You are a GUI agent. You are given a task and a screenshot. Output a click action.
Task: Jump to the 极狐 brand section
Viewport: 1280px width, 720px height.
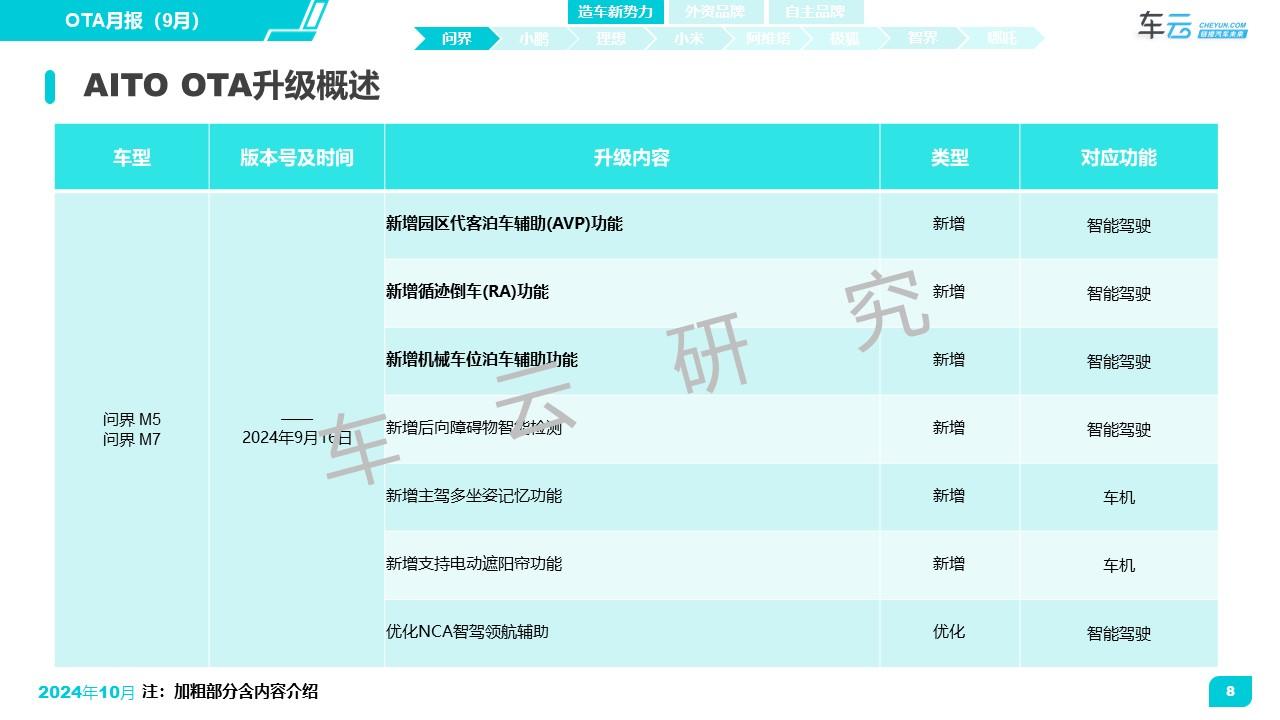[x=845, y=39]
